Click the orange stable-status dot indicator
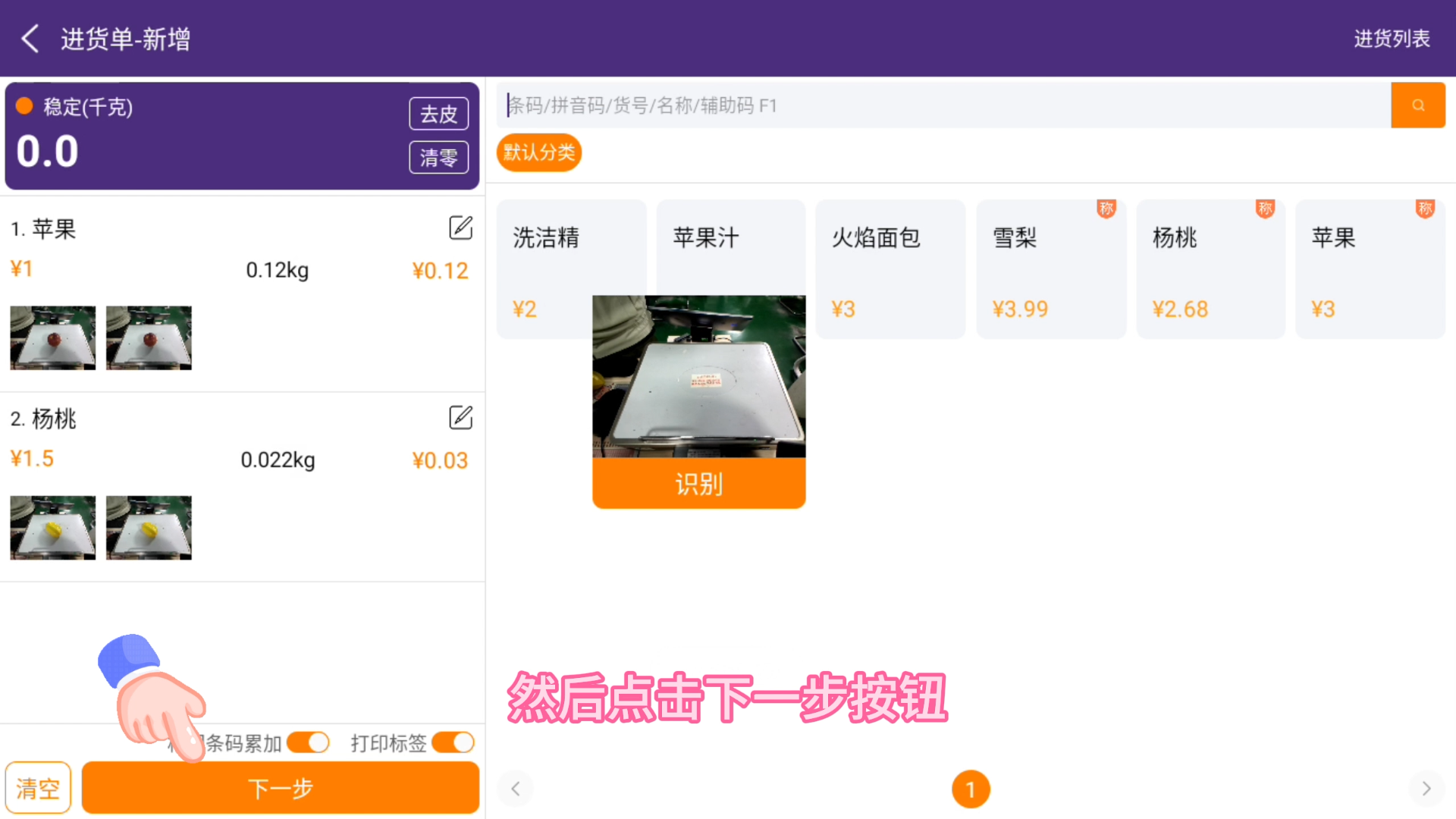1456x819 pixels. (x=24, y=106)
